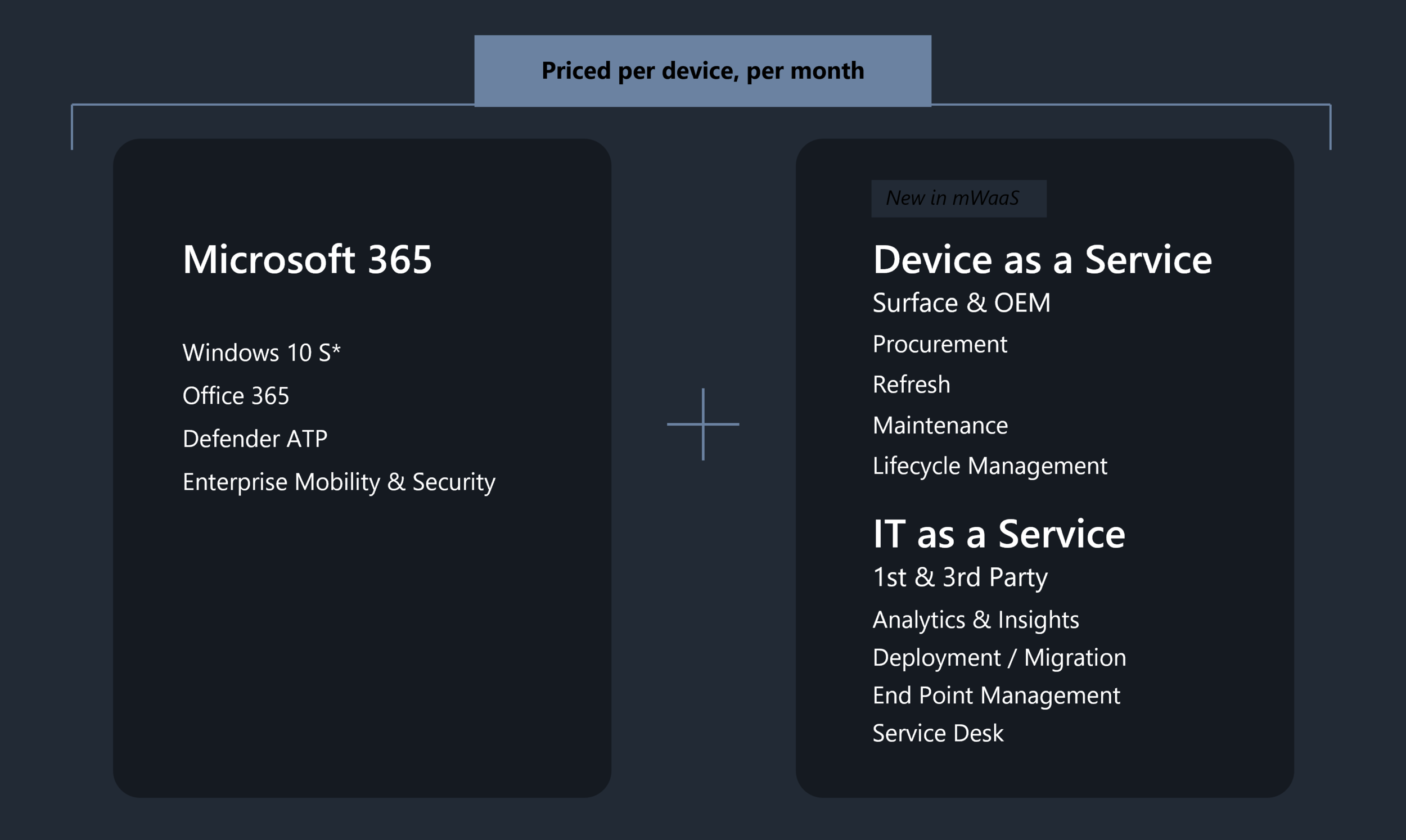The height and width of the screenshot is (840, 1406).
Task: Select the Device as a Service heading
Action: point(1042,260)
